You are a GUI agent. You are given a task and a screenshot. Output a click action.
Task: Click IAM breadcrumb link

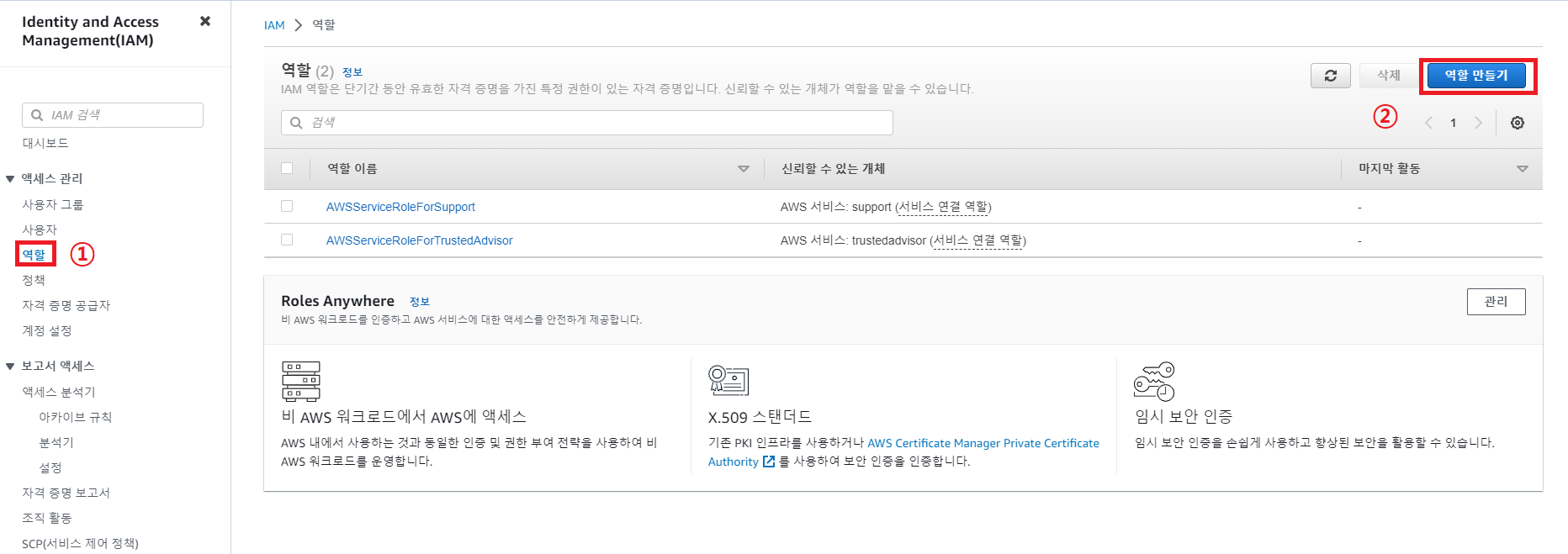pos(274,25)
